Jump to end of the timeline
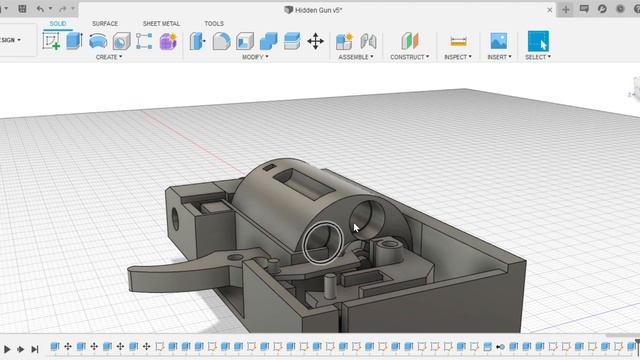Screen dimensions: 640x360 click(x=35, y=349)
